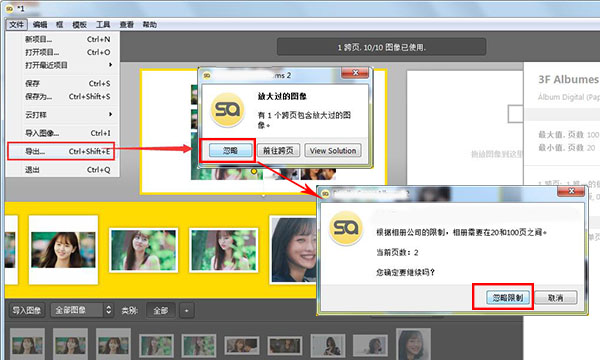
Task: Click the status text 1 跨页. 10/10 图像已使用
Action: point(382,47)
